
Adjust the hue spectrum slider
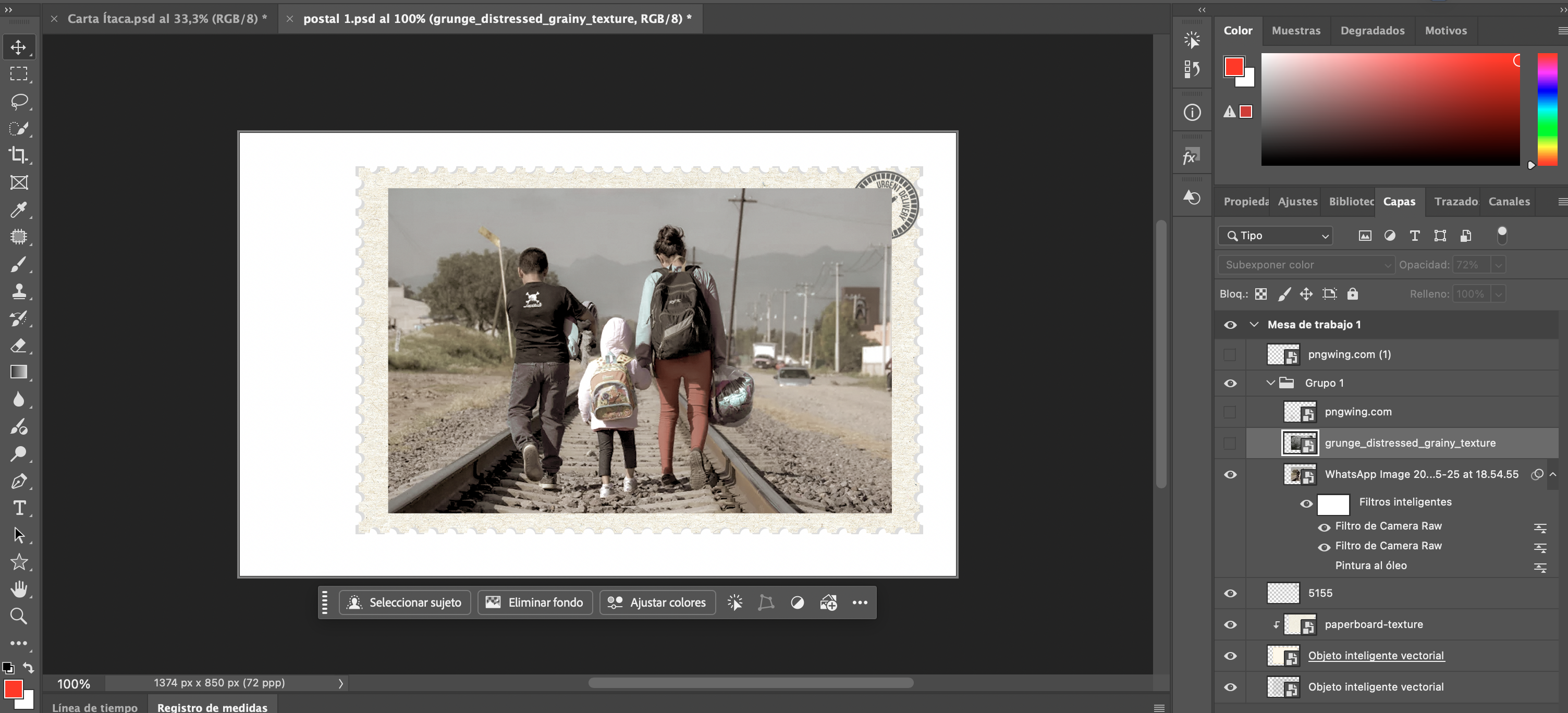(x=1547, y=109)
